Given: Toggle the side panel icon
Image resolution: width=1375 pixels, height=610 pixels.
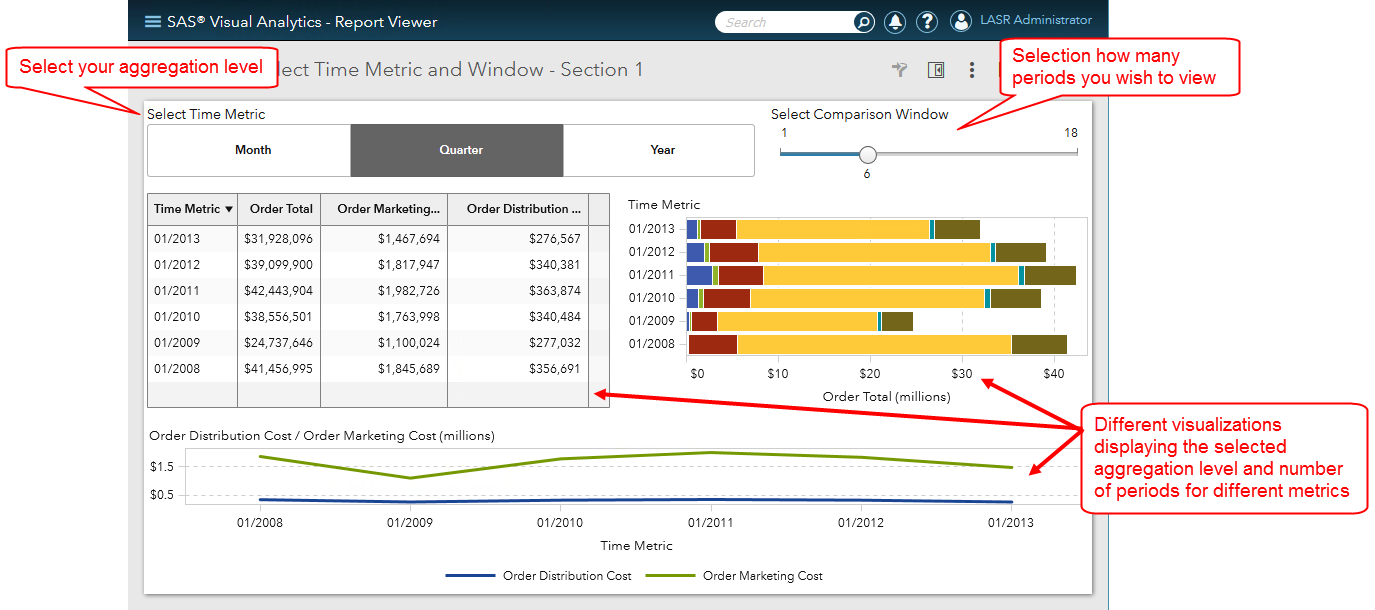Looking at the screenshot, I should [936, 70].
